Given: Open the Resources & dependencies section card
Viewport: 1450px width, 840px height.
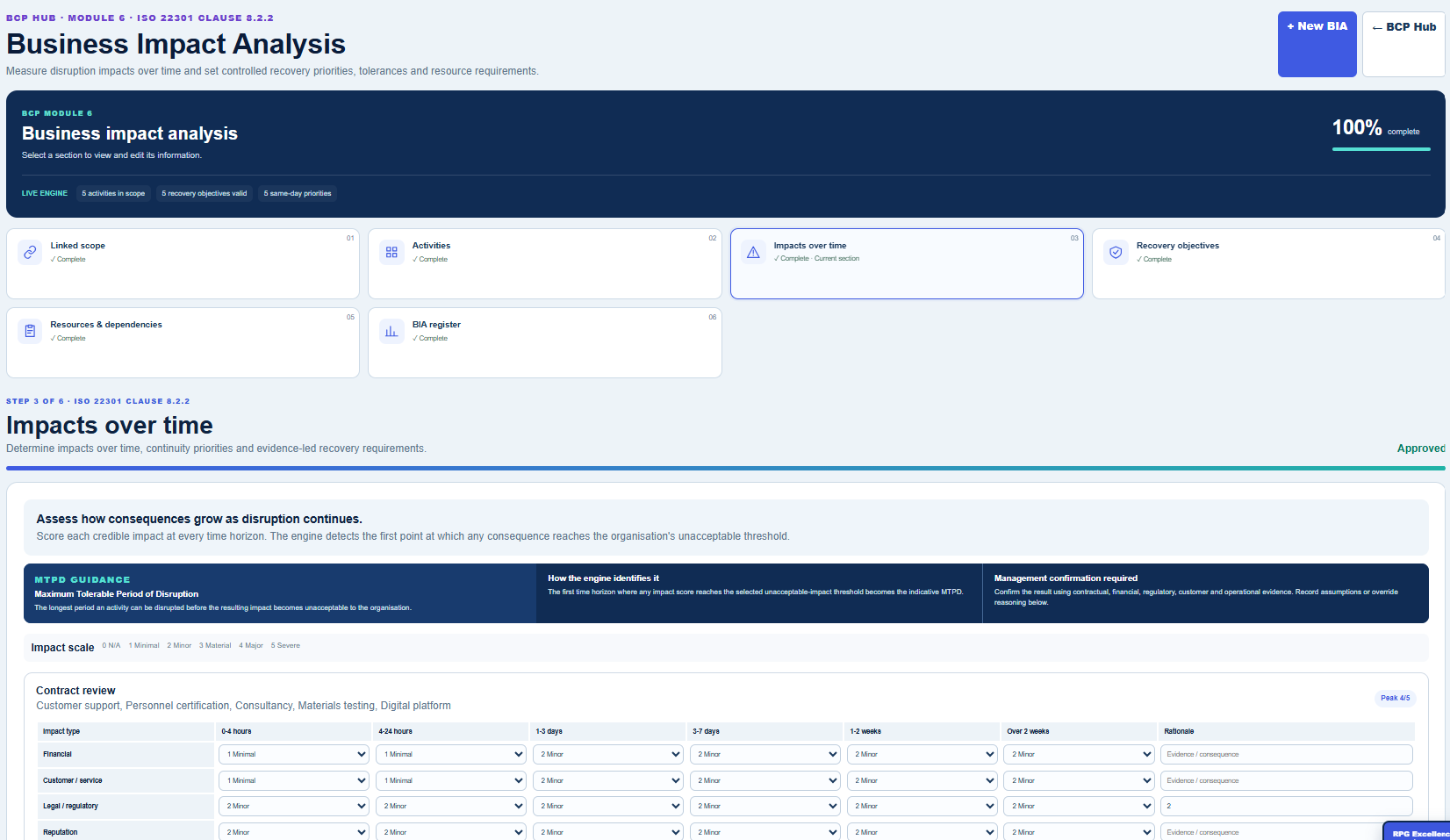Looking at the screenshot, I should pos(183,342).
